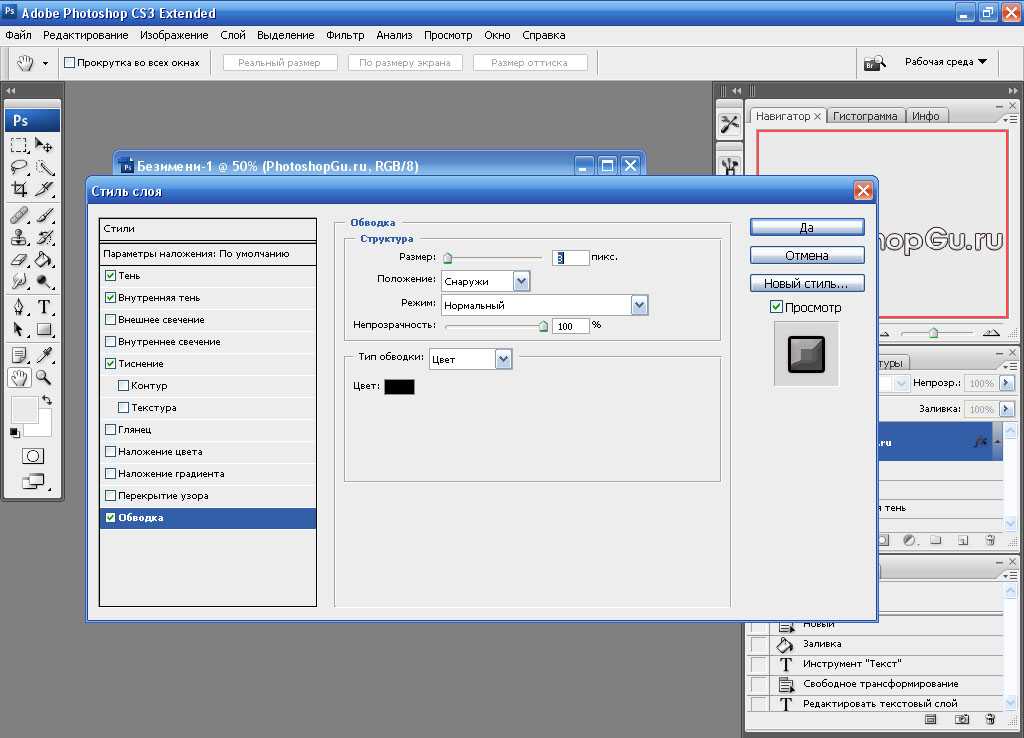Select the Hand tool in toolbox
Viewport: 1024px width, 738px height.
click(x=19, y=377)
